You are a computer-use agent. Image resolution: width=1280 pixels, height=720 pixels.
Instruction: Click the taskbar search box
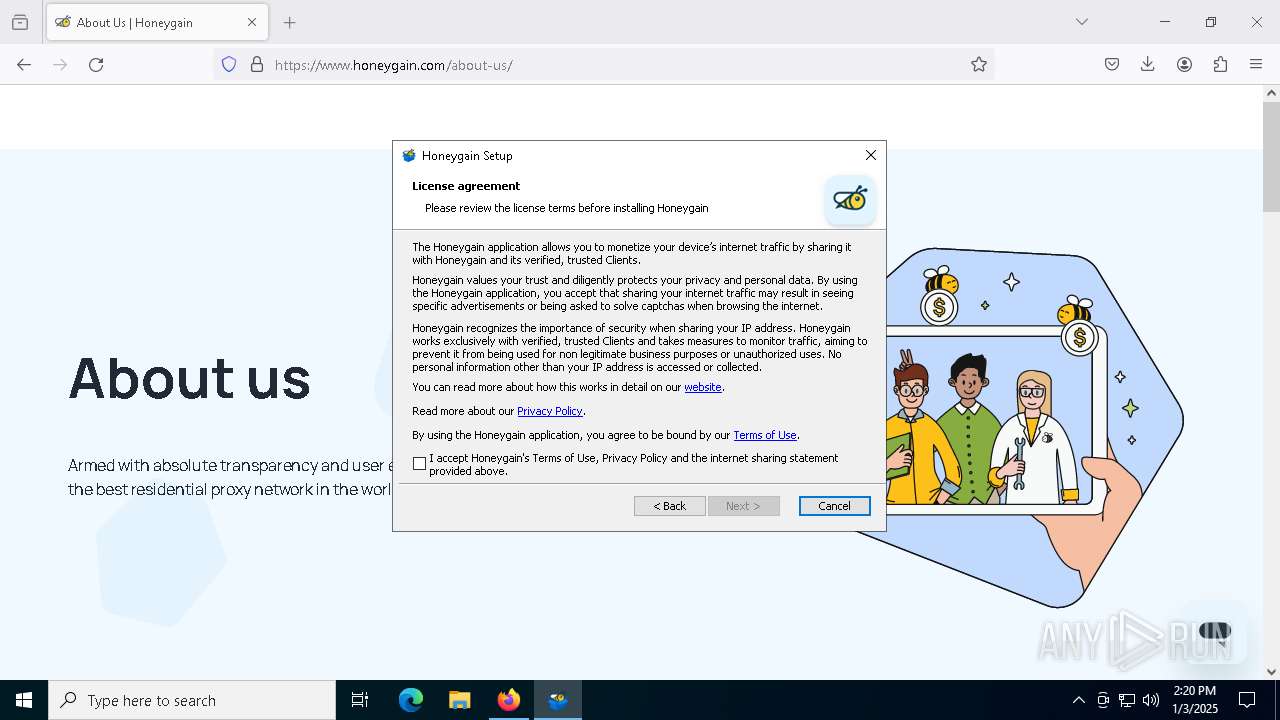pyautogui.click(x=192, y=700)
